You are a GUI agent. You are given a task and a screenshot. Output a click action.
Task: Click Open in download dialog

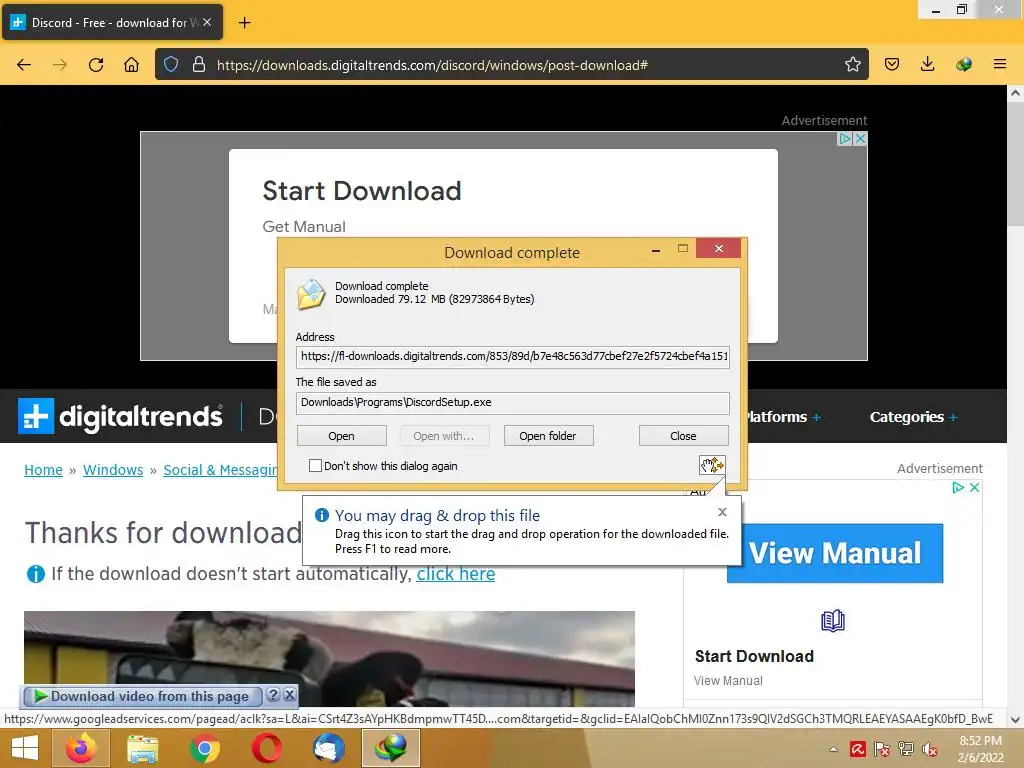(x=342, y=436)
